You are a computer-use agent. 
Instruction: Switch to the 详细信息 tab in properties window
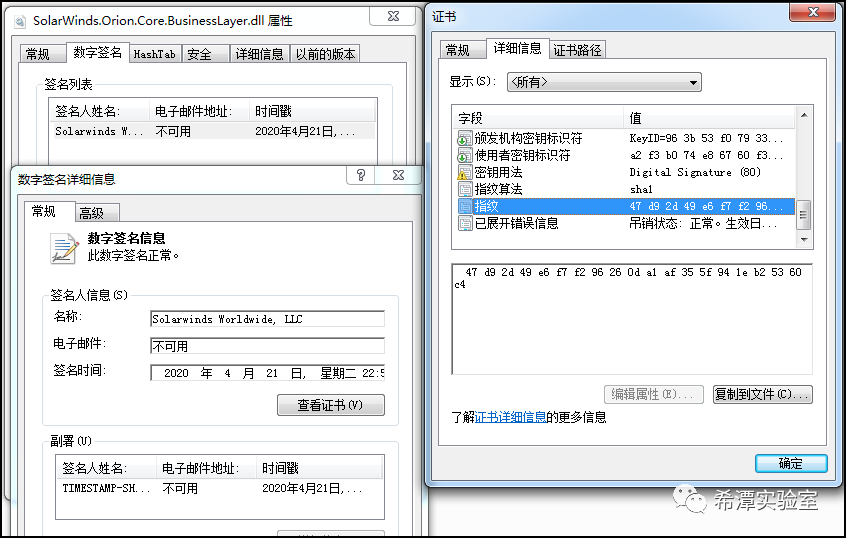click(260, 54)
